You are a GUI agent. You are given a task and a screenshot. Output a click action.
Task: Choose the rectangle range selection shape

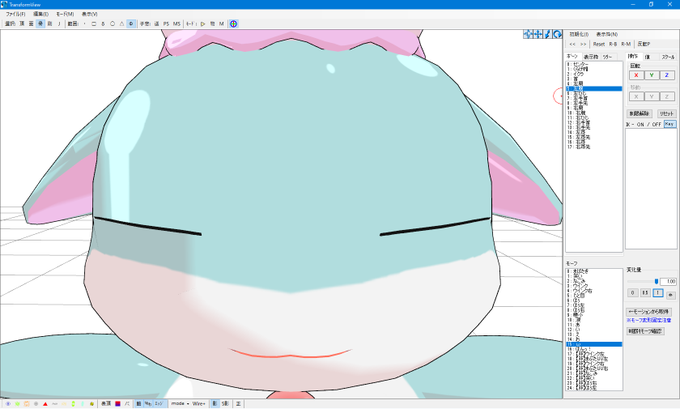click(94, 24)
